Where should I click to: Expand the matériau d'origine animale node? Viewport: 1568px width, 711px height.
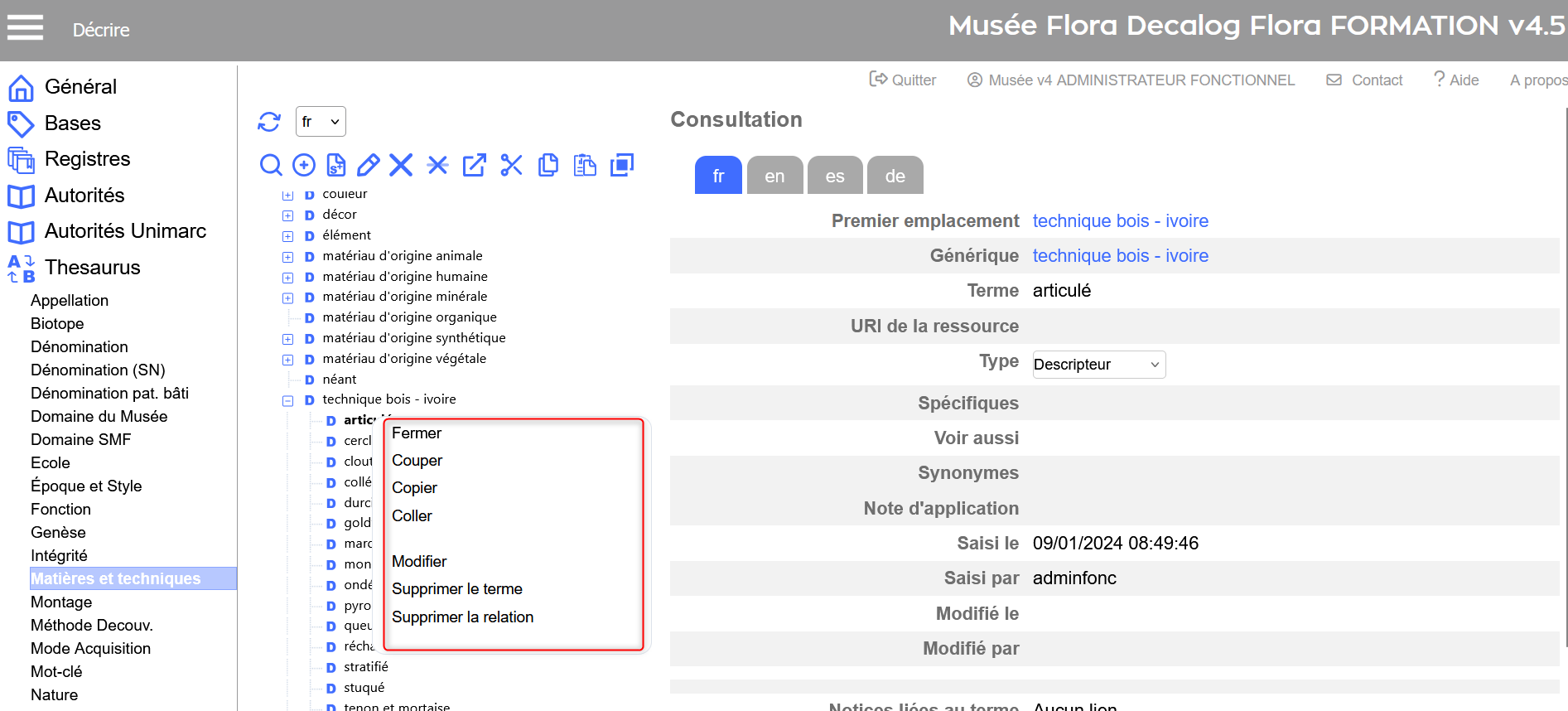pos(287,257)
